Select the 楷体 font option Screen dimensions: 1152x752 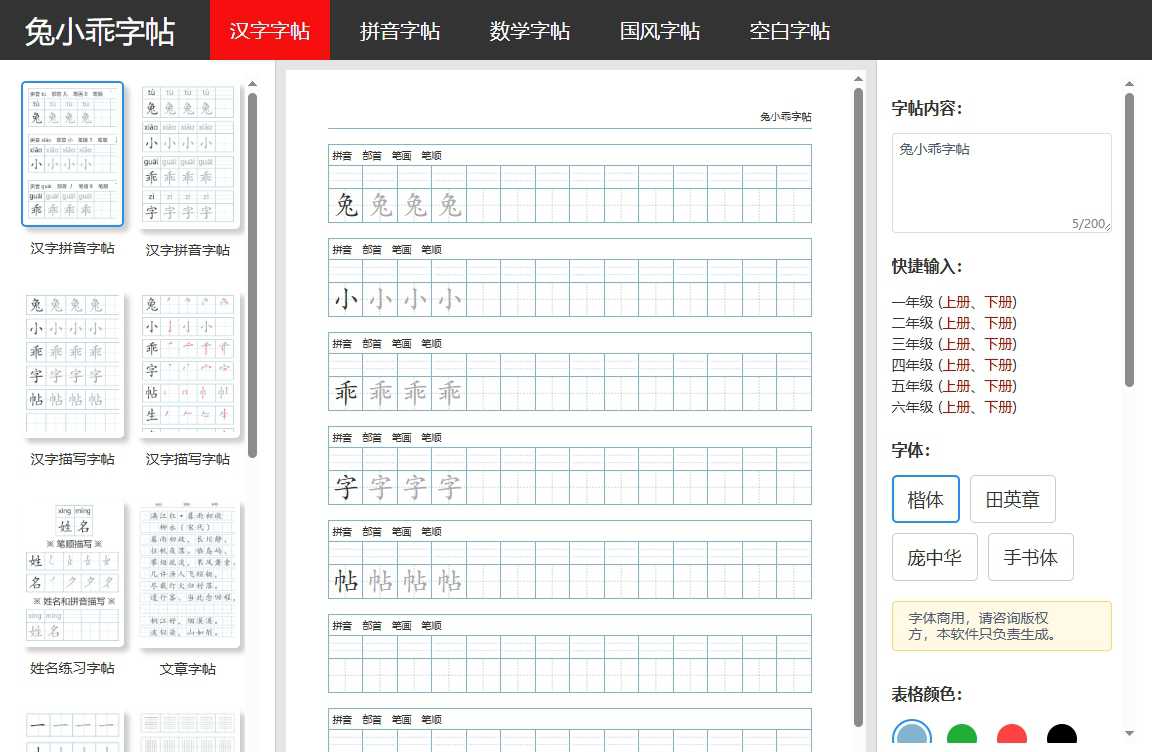click(x=925, y=500)
